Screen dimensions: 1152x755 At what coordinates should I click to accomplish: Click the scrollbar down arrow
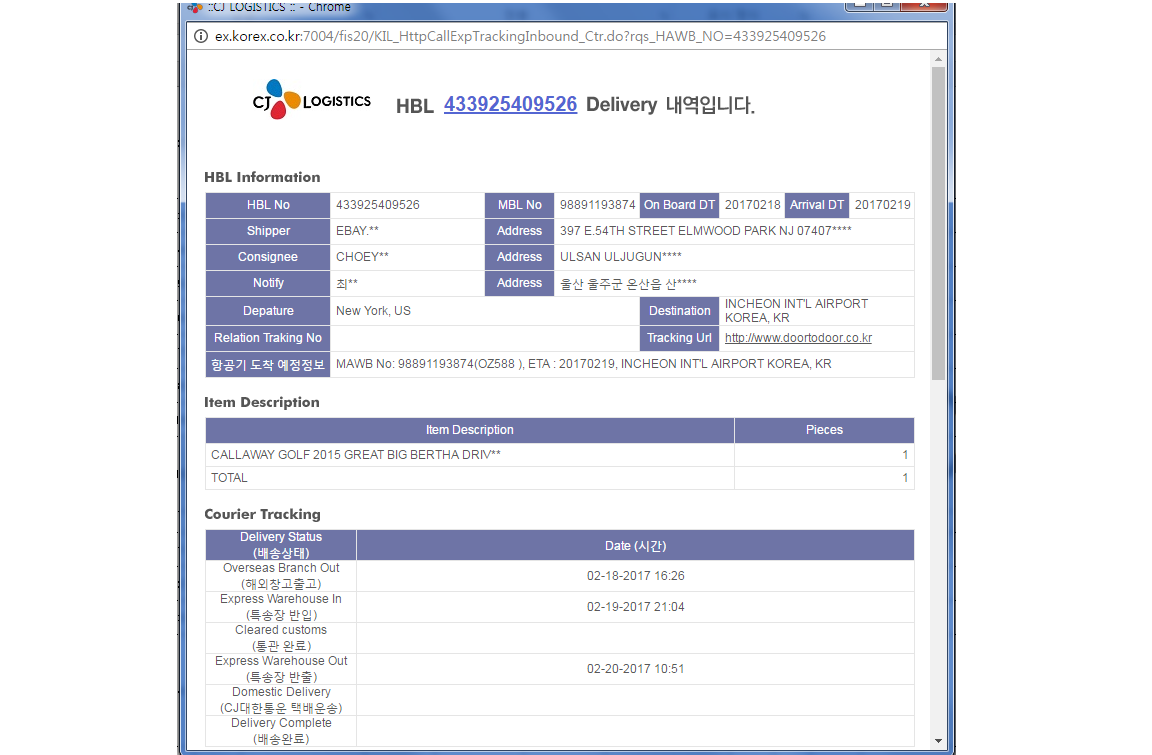coord(938,740)
